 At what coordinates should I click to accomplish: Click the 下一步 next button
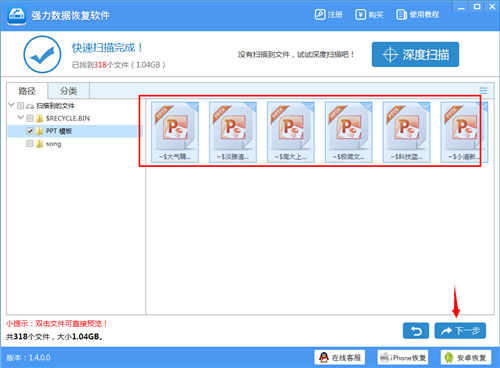point(460,331)
